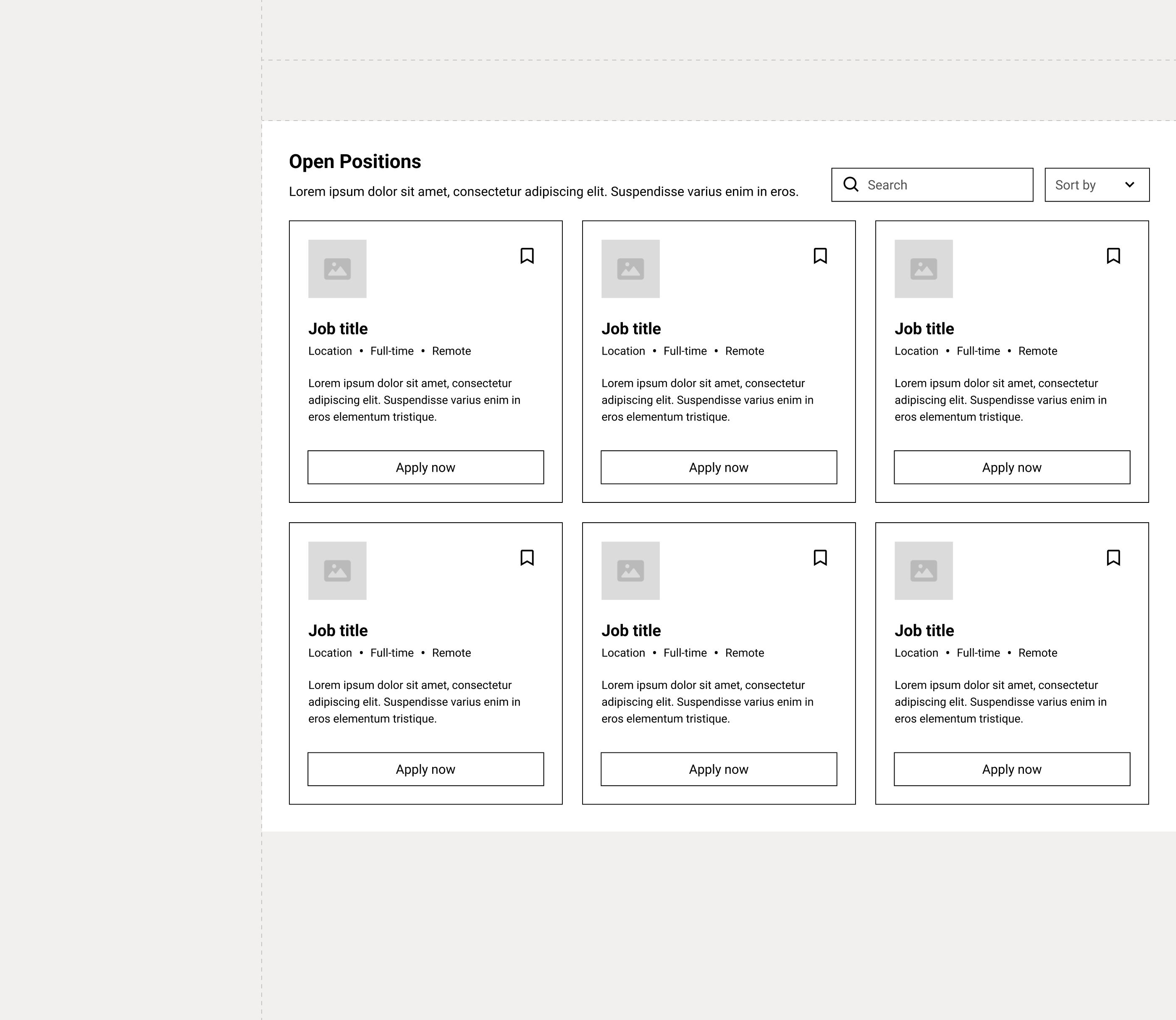
Task: Open company image of bottom-middle job card
Action: pos(630,570)
